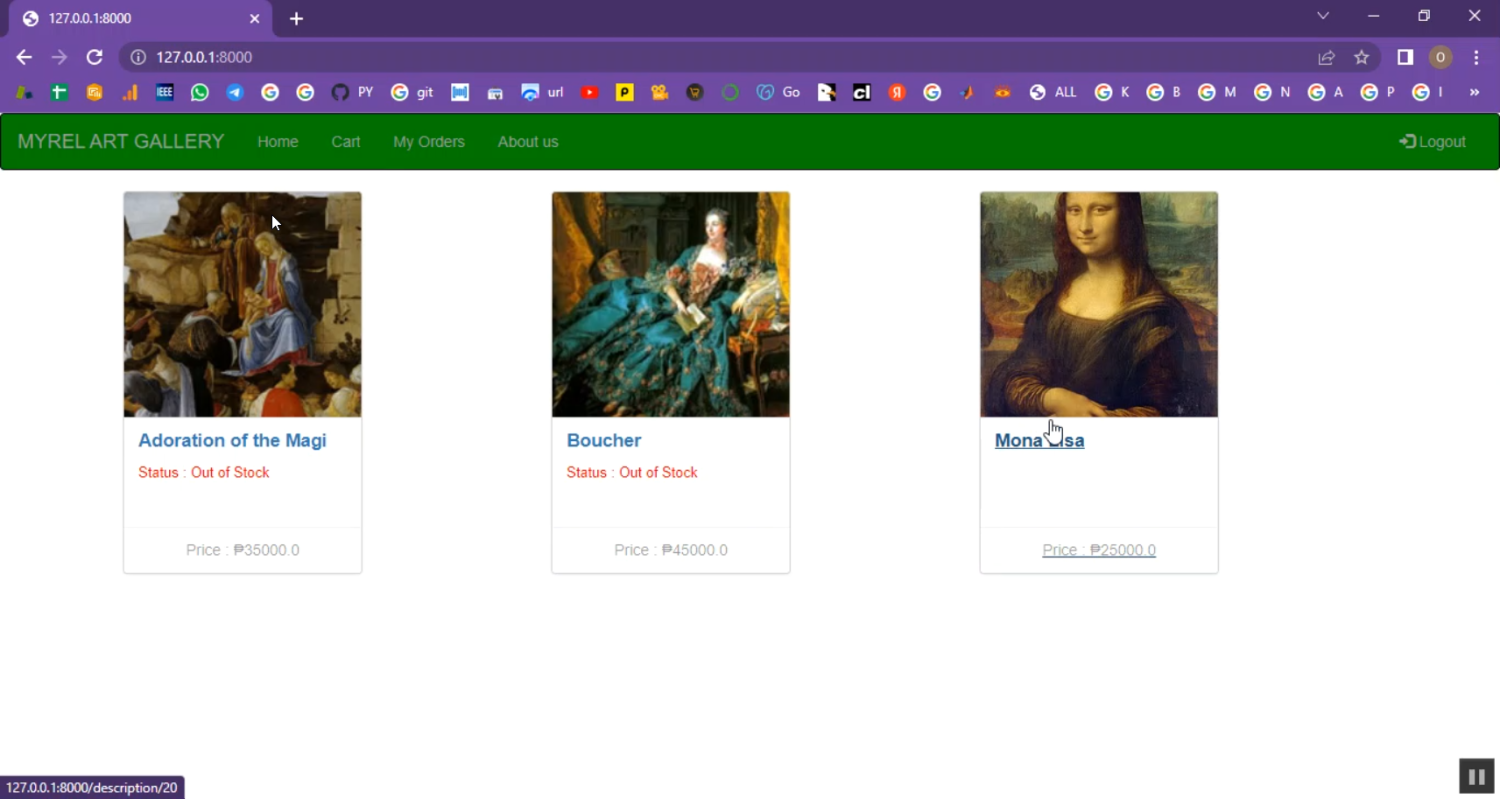Reload the current page

(94, 58)
